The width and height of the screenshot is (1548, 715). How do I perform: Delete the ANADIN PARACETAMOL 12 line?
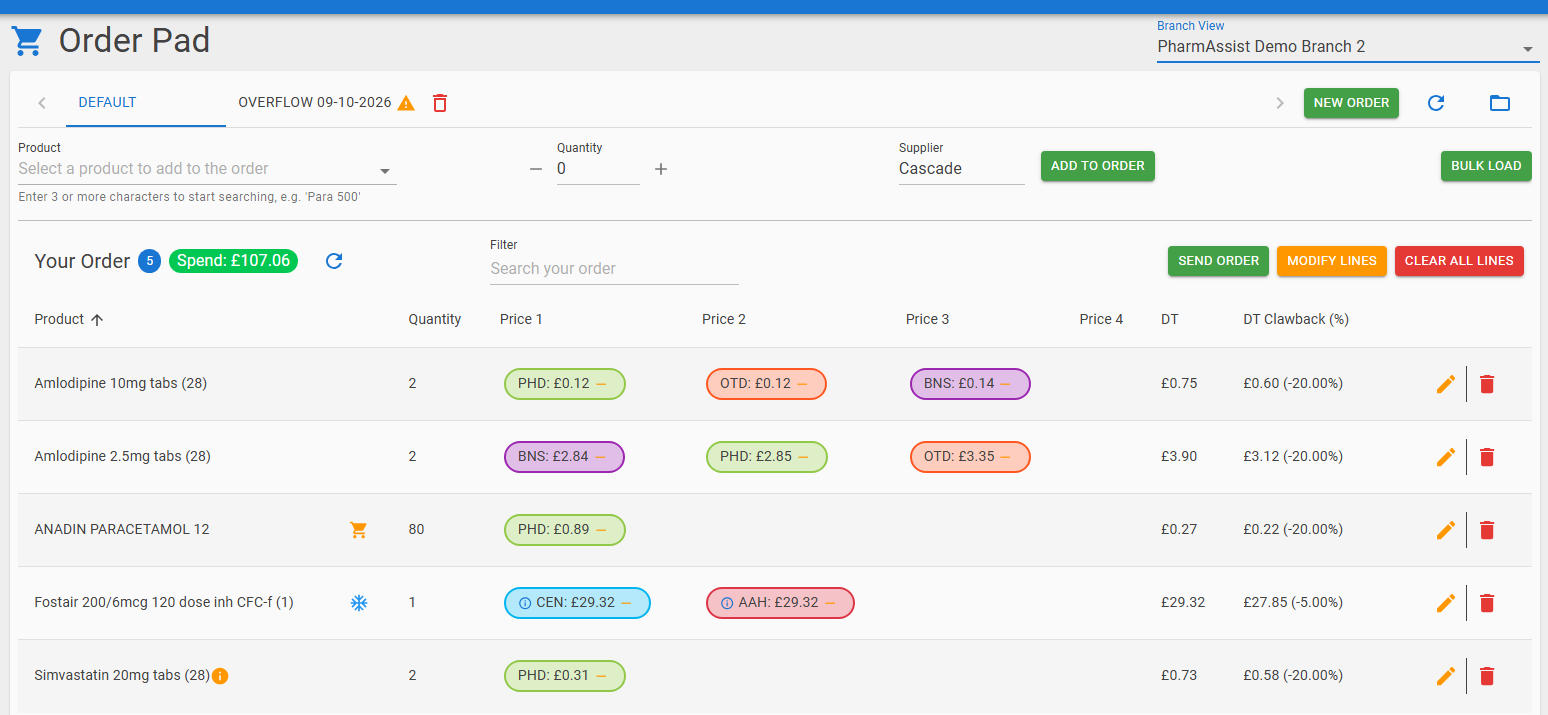click(x=1487, y=530)
